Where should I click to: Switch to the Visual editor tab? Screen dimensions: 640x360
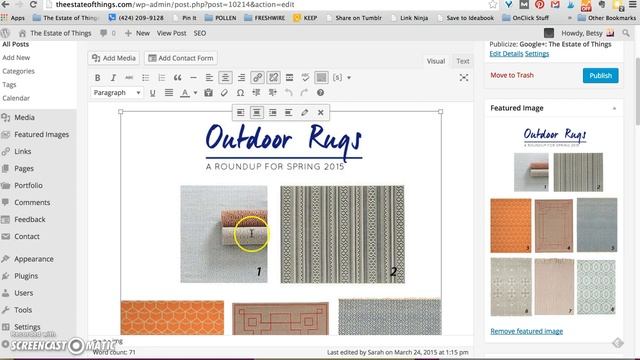[436, 61]
